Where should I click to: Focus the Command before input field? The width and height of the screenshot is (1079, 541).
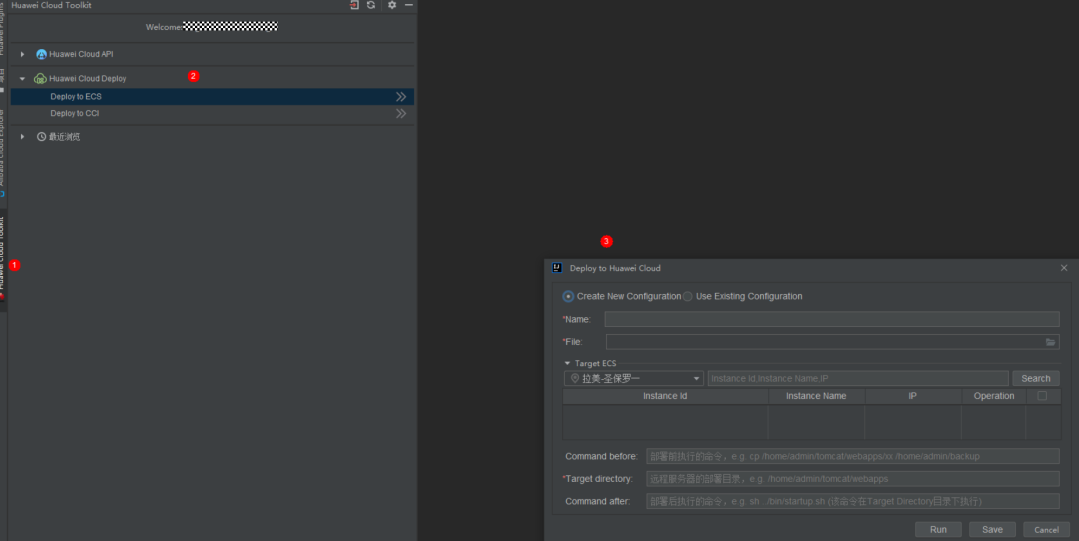tap(853, 456)
